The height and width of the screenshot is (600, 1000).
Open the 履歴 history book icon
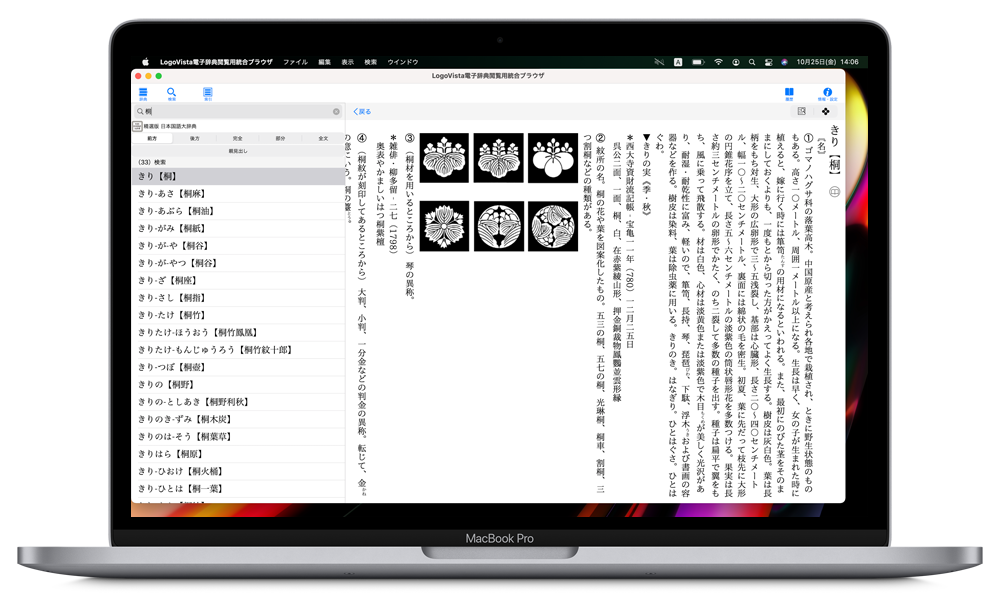(x=789, y=94)
